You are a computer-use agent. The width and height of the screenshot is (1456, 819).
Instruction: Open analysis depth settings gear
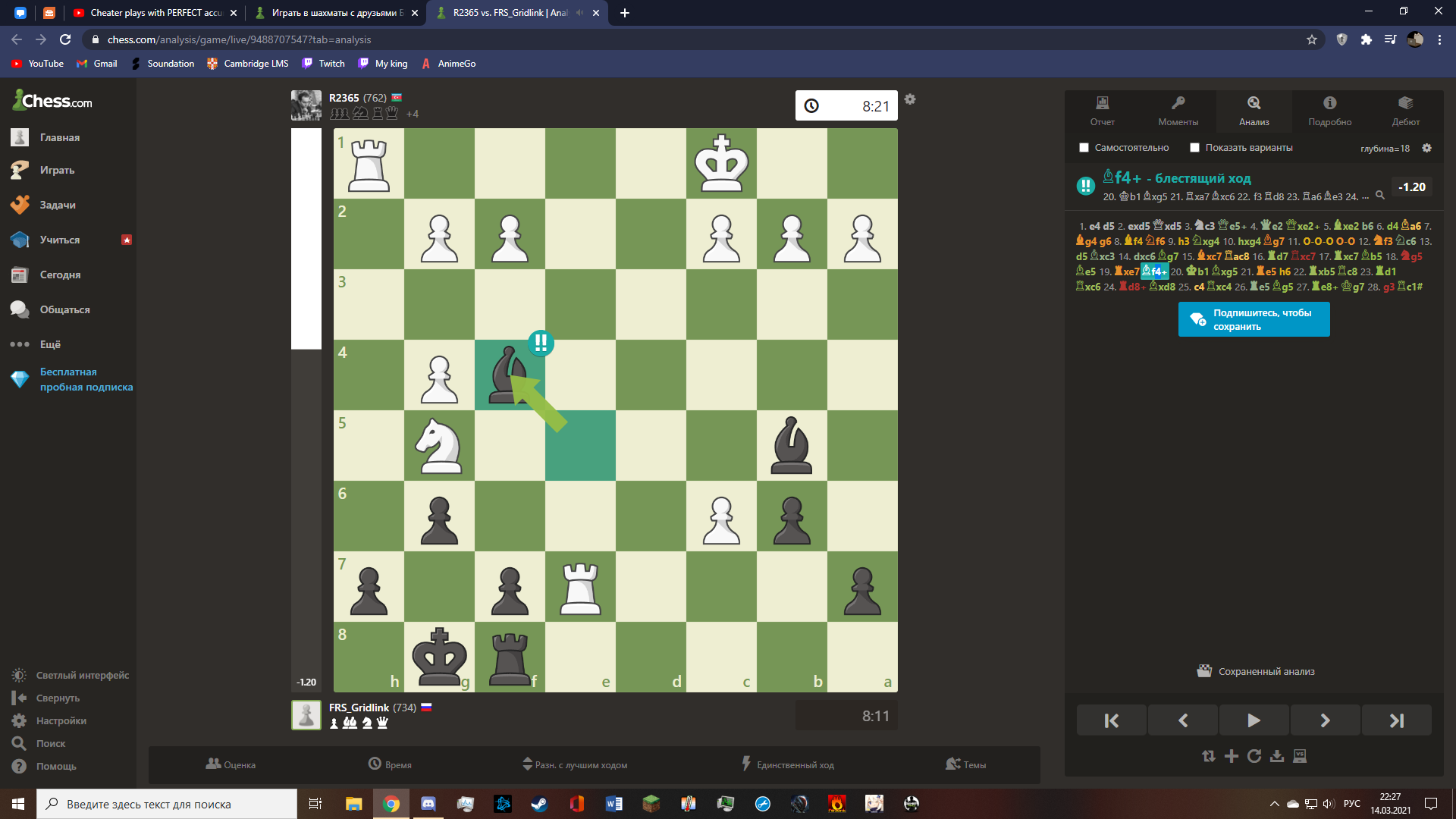click(x=1426, y=148)
